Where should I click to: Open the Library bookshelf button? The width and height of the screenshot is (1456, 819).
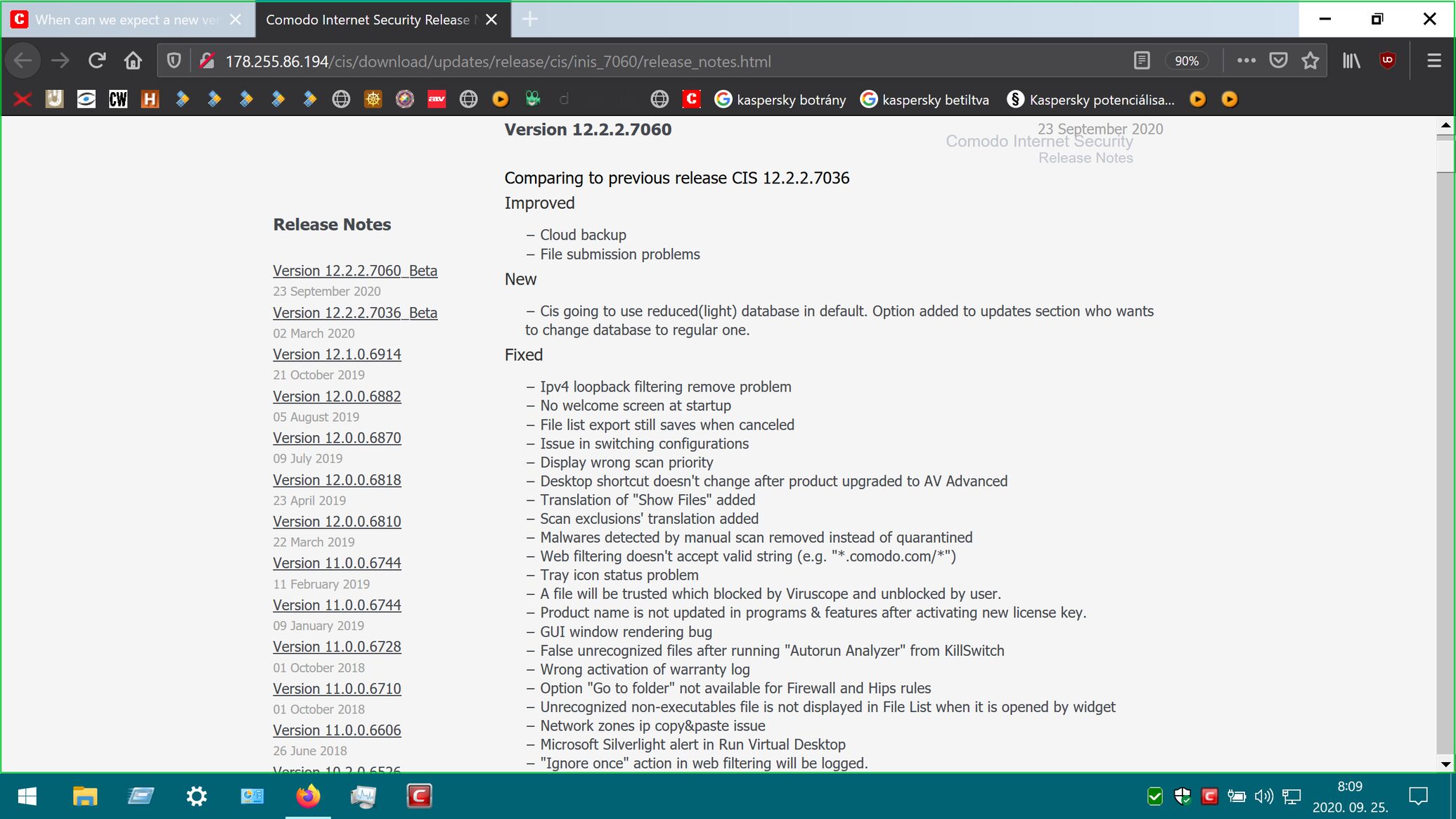click(x=1351, y=61)
